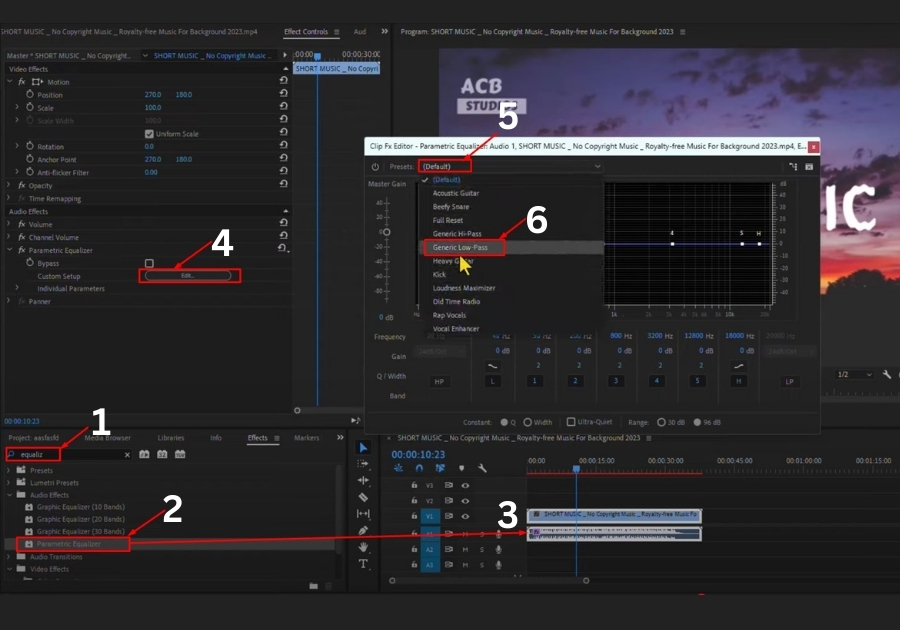Image resolution: width=900 pixels, height=630 pixels.
Task: Select the Ripple Edit tool
Action: pyautogui.click(x=363, y=480)
